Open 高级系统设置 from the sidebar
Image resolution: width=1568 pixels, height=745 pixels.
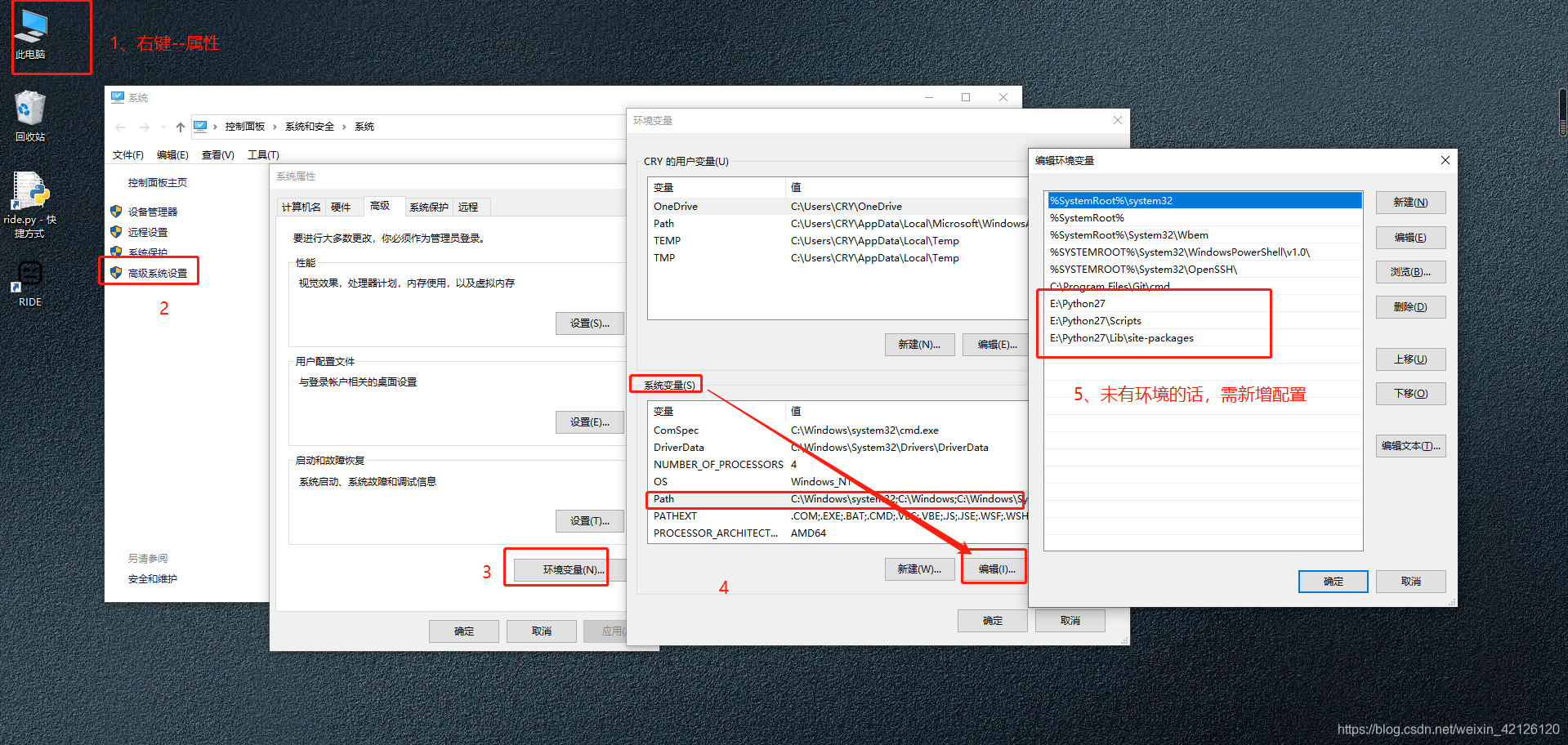click(x=158, y=273)
